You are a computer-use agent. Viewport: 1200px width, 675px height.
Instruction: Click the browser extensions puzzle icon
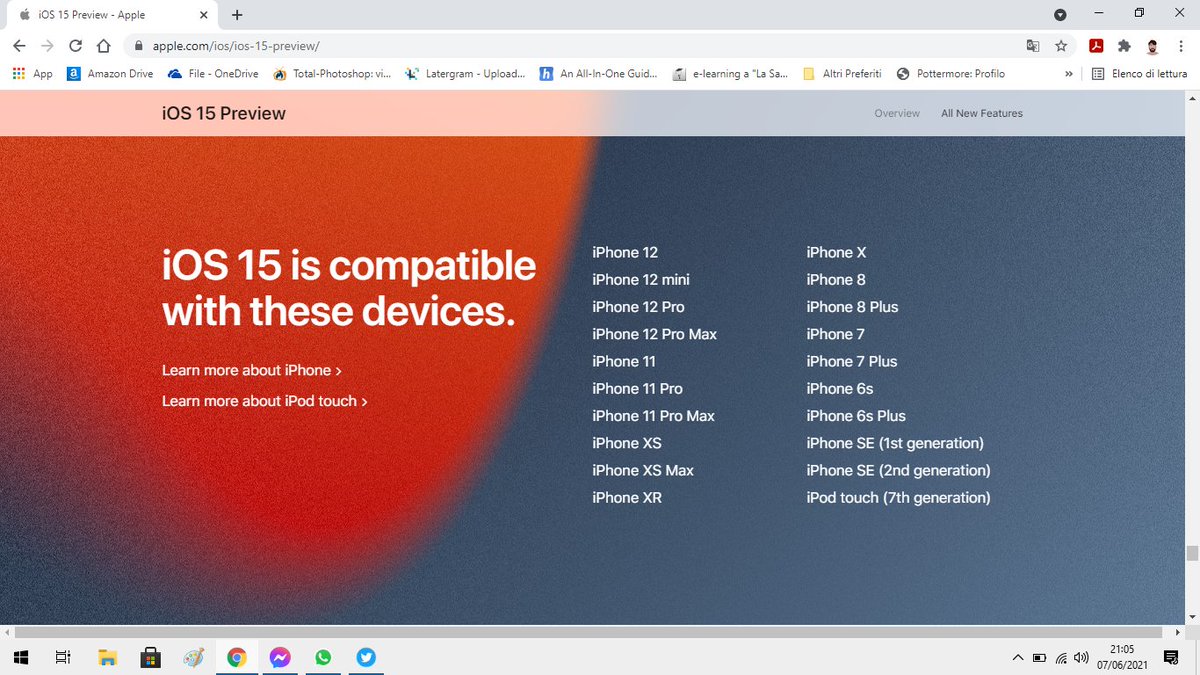coord(1124,46)
